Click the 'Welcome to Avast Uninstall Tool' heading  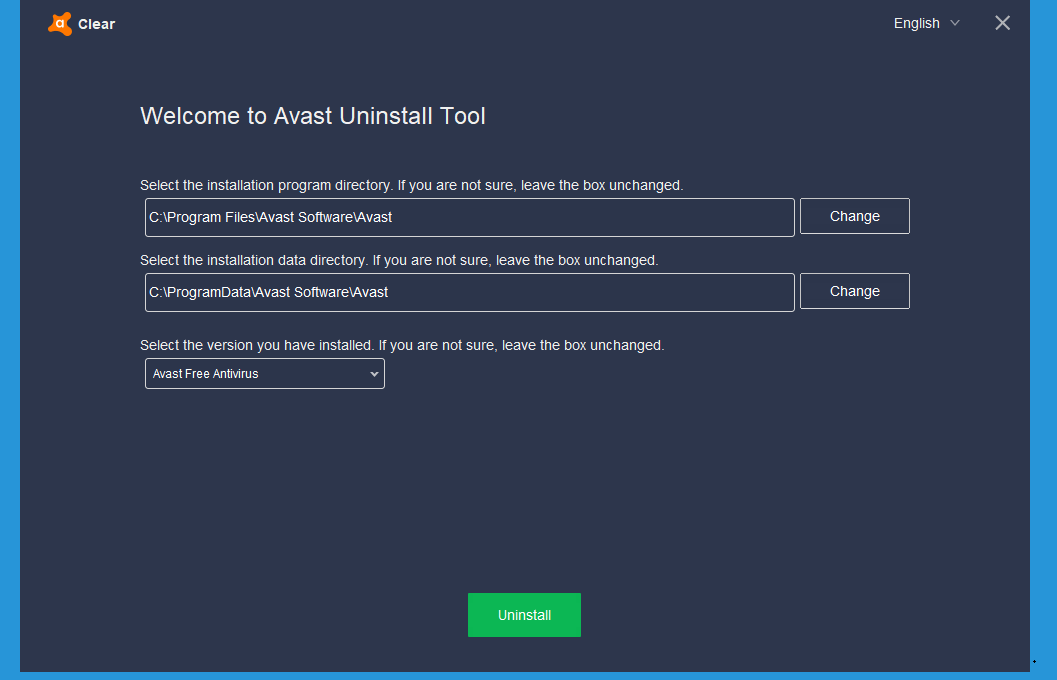pos(312,116)
